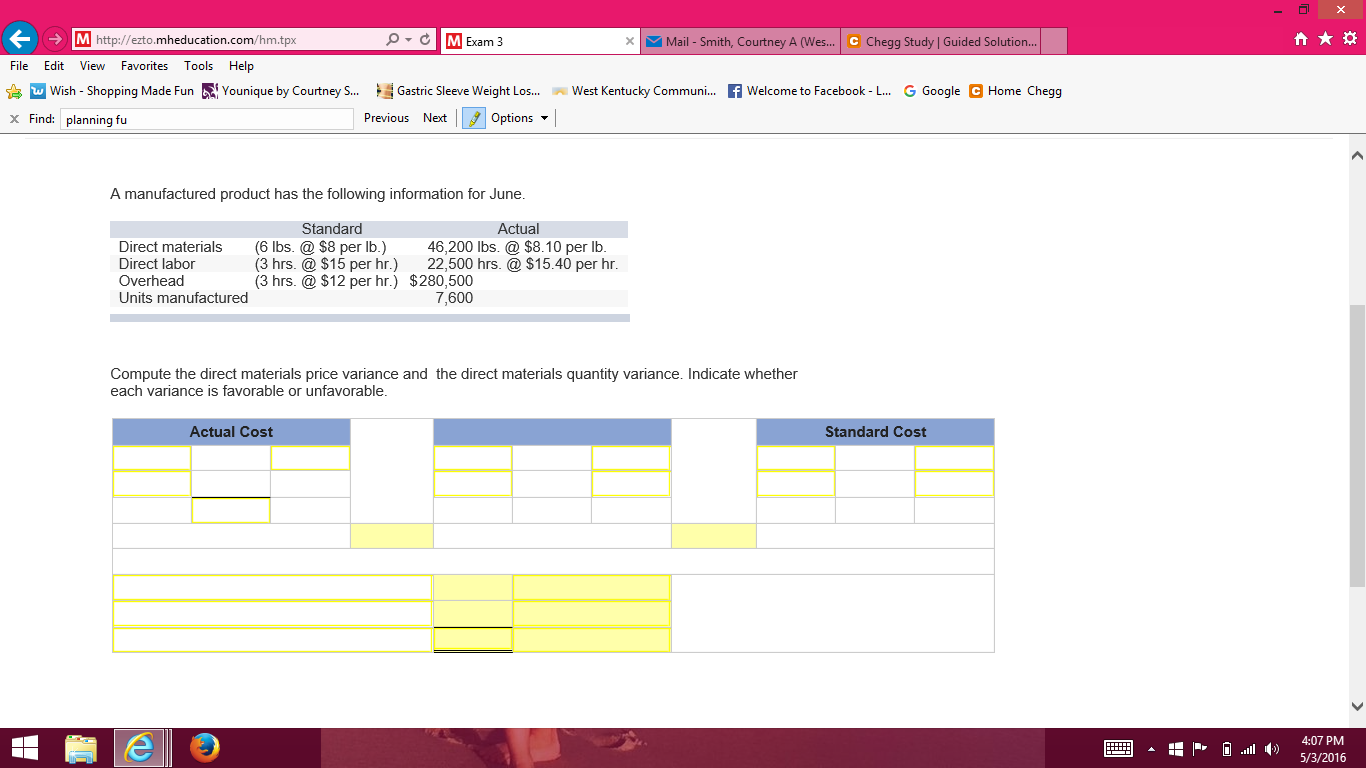
Task: Click the vertical scrollbar thumb
Action: (x=1357, y=446)
